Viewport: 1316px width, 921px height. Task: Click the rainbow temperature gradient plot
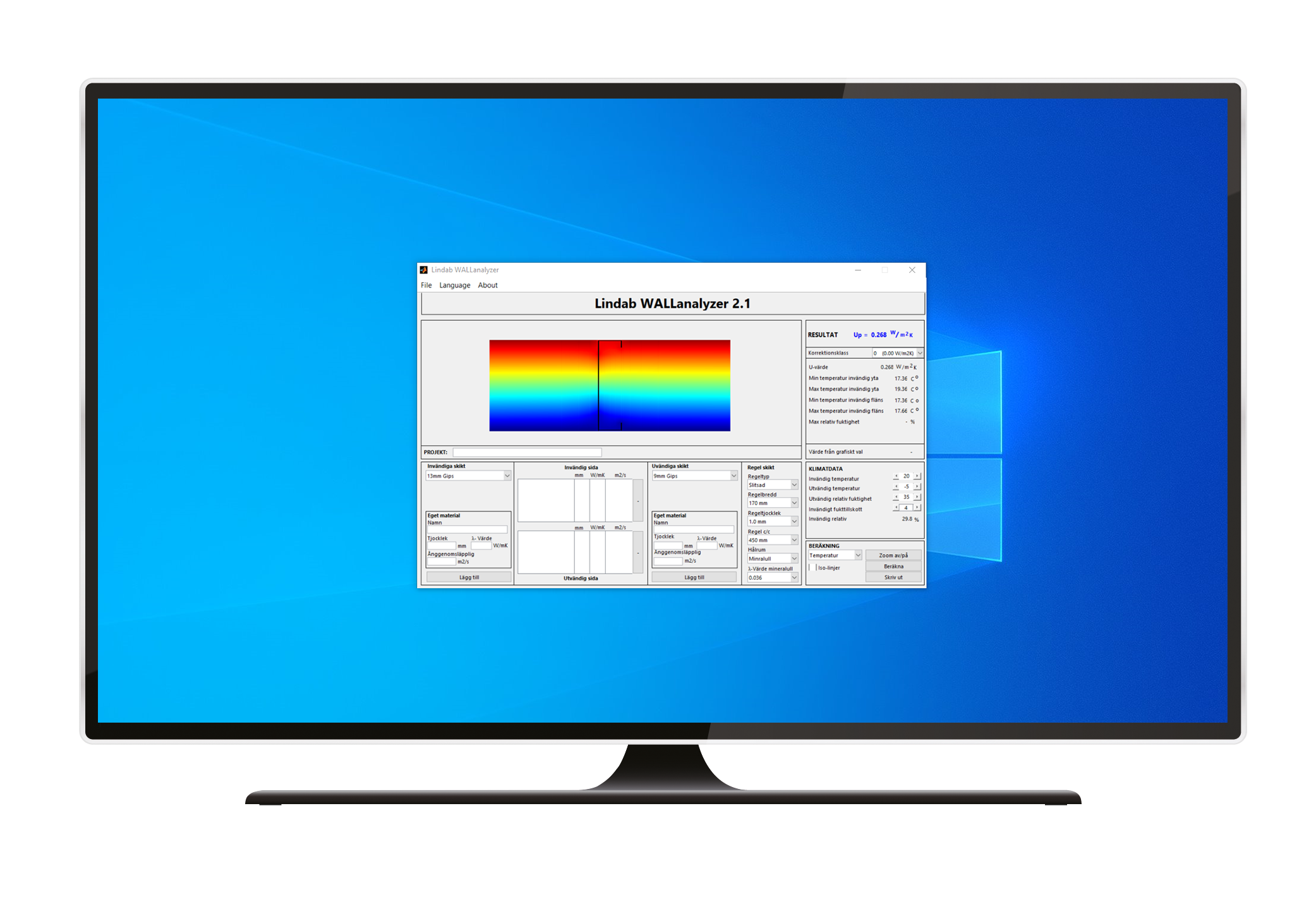point(609,386)
